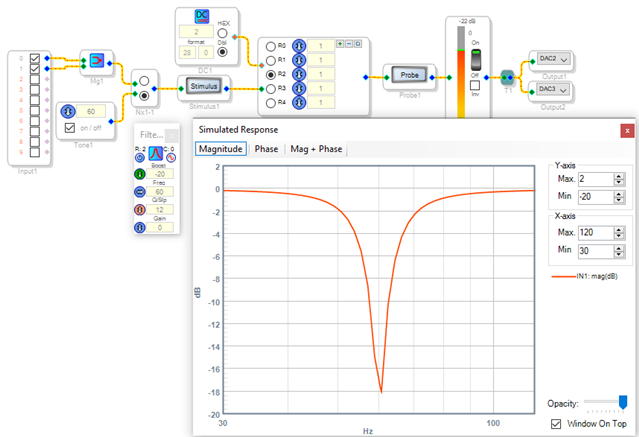
Task: Switch to the Phase tab
Action: pyautogui.click(x=266, y=149)
